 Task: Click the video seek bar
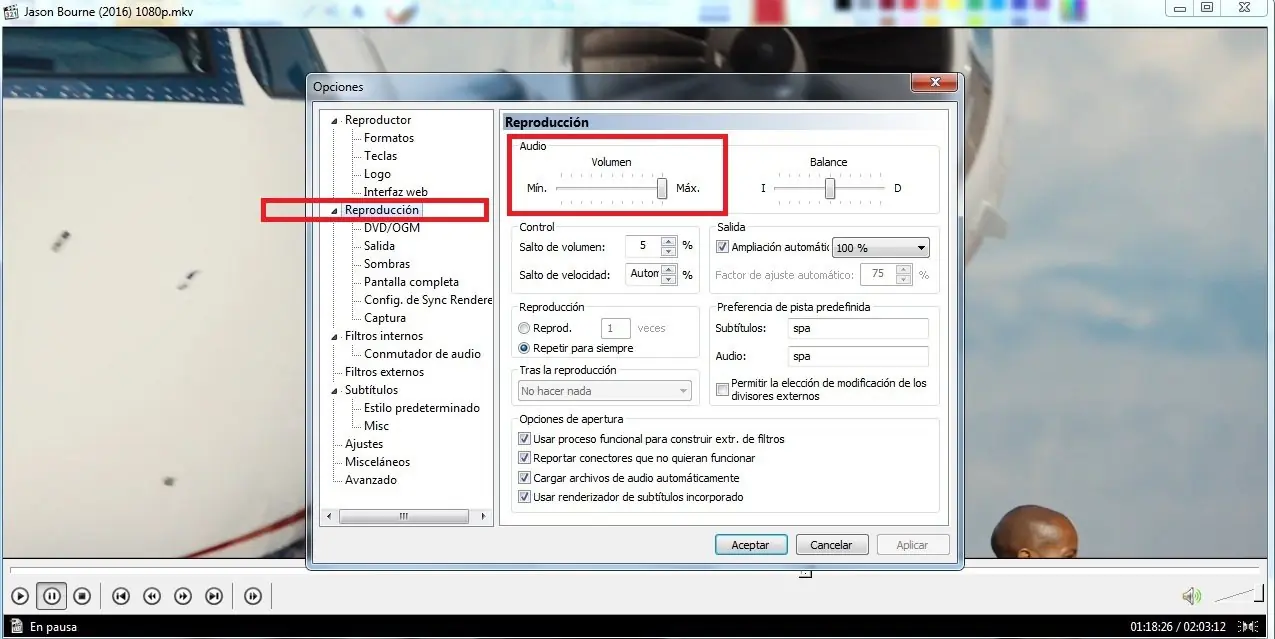[637, 569]
